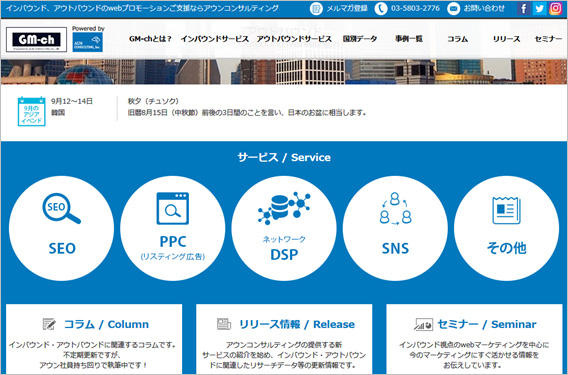This screenshot has width=568, height=375.
Task: Open the アウトバウンドサービス menu
Action: click(x=294, y=39)
